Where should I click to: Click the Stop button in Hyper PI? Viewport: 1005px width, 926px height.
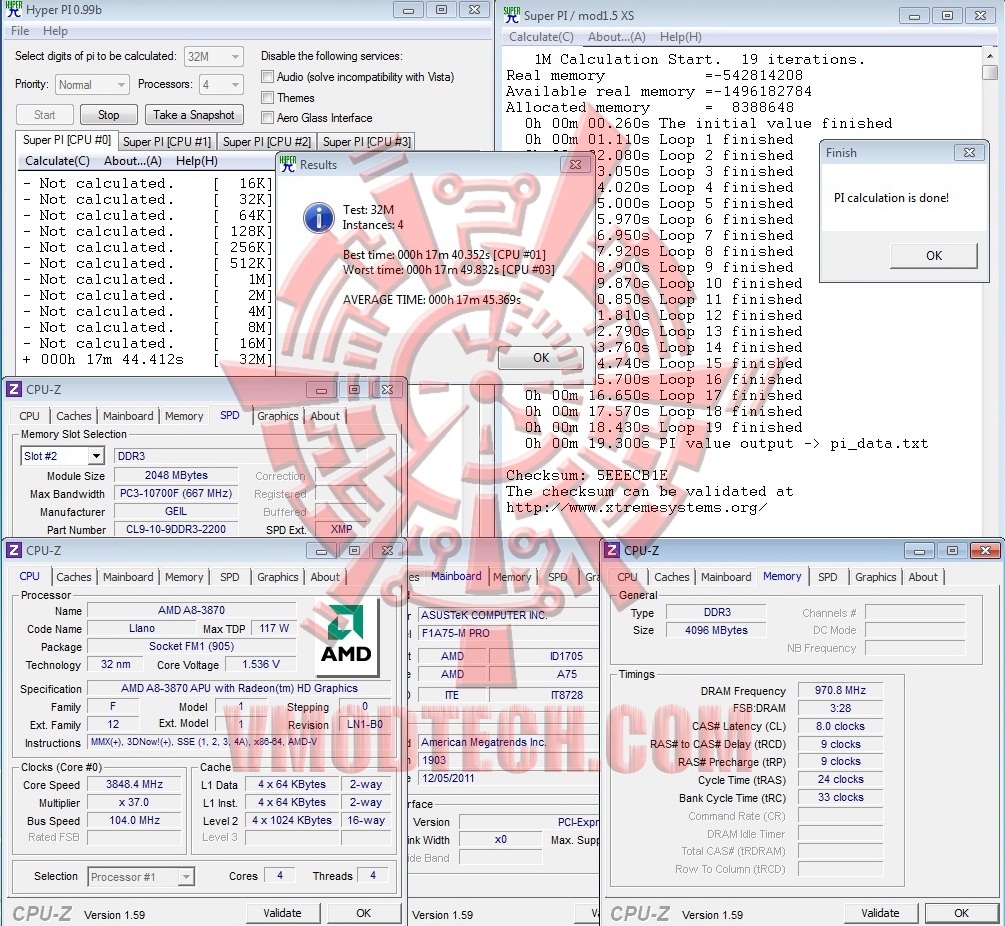point(108,115)
